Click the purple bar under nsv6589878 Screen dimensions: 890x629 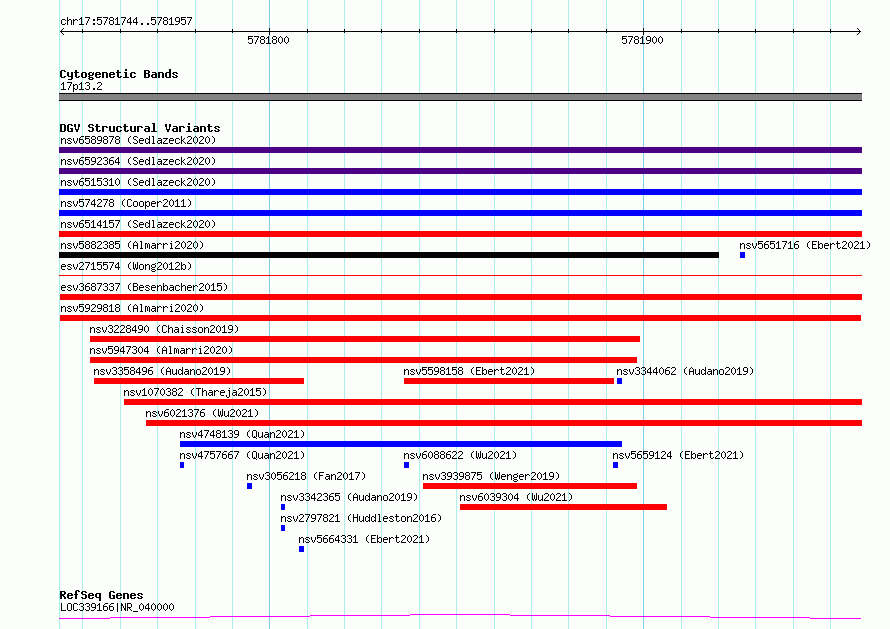(460, 150)
